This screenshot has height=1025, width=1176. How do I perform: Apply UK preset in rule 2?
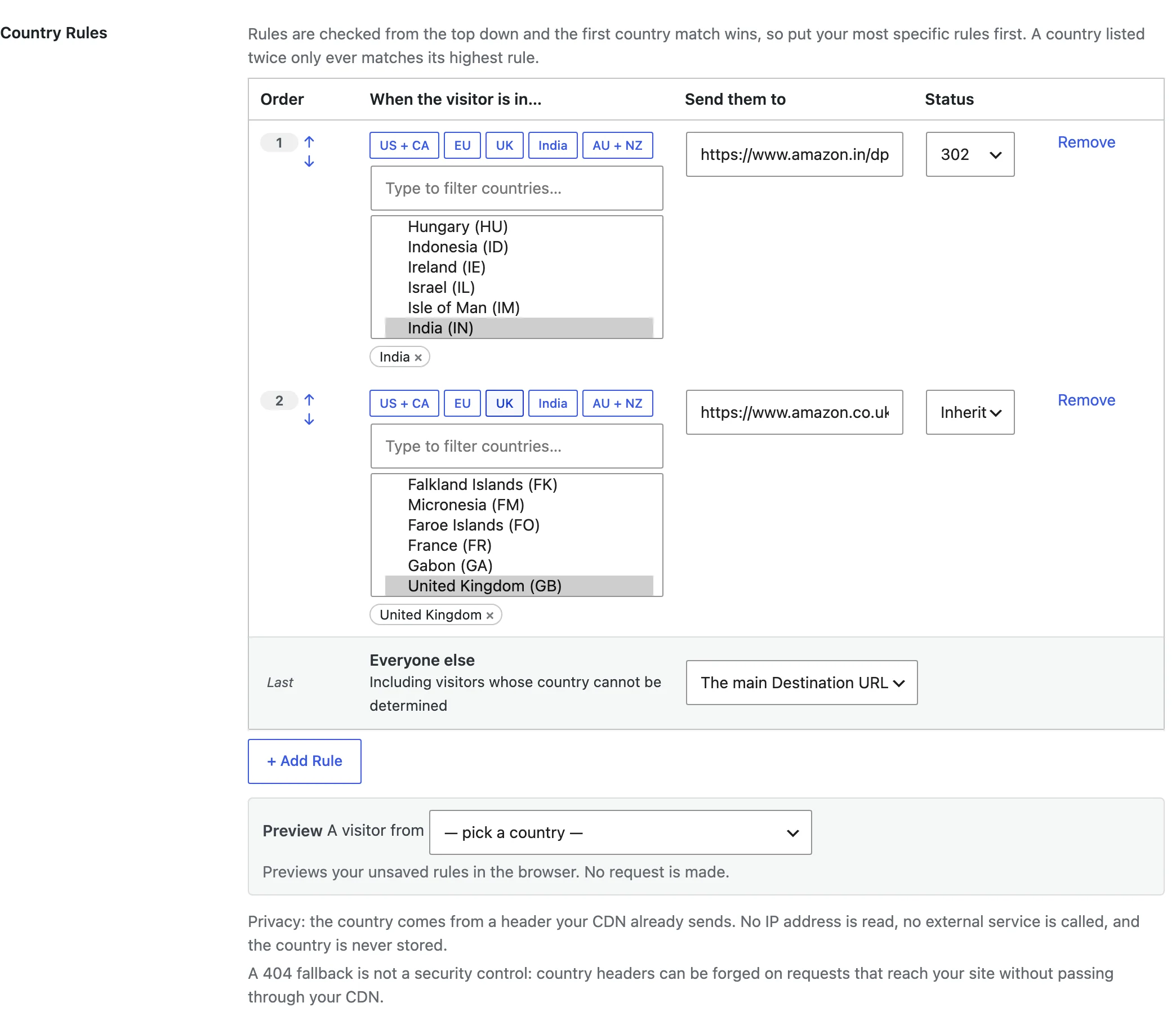504,403
